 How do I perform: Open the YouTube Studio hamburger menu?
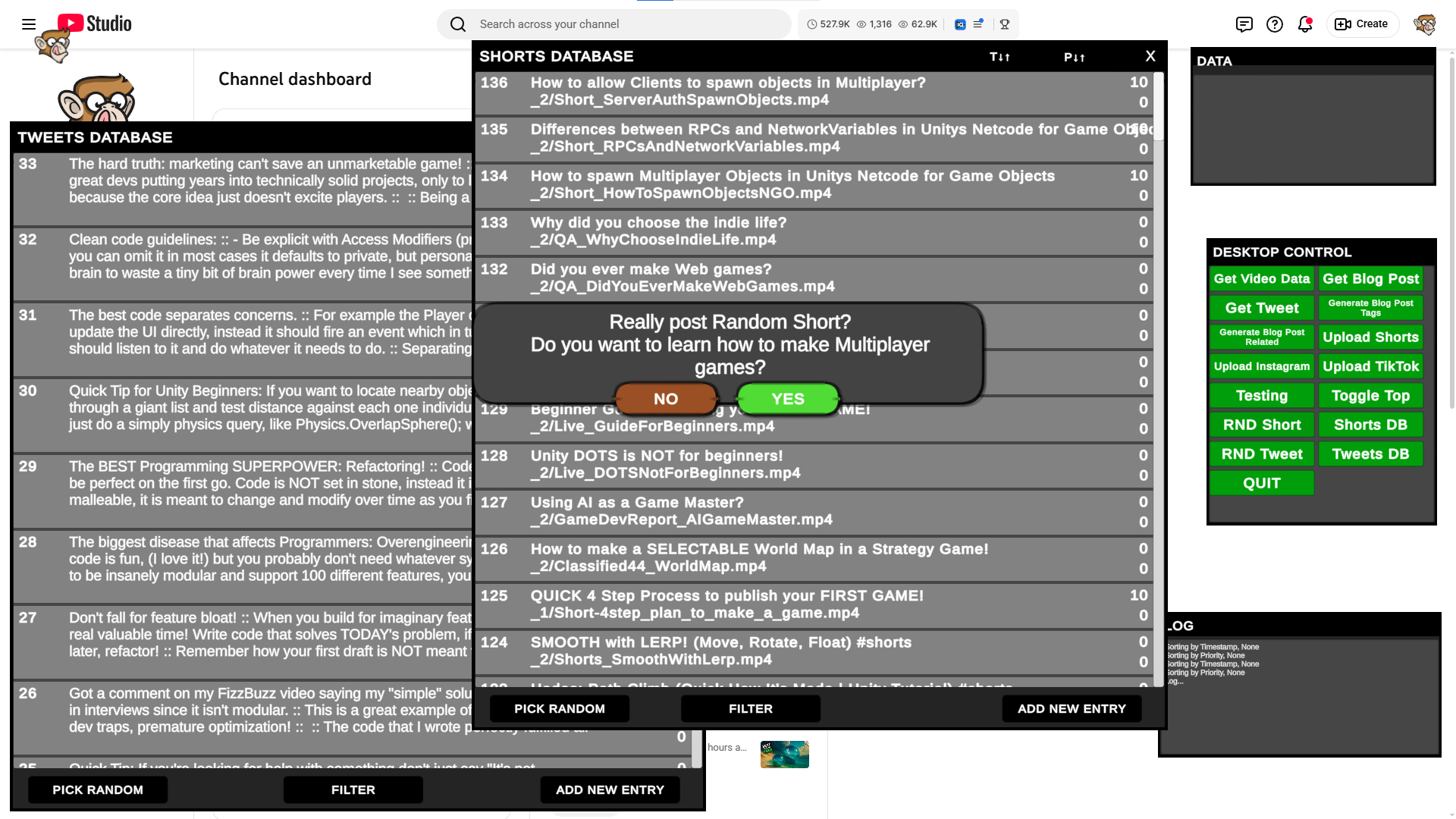(x=29, y=24)
